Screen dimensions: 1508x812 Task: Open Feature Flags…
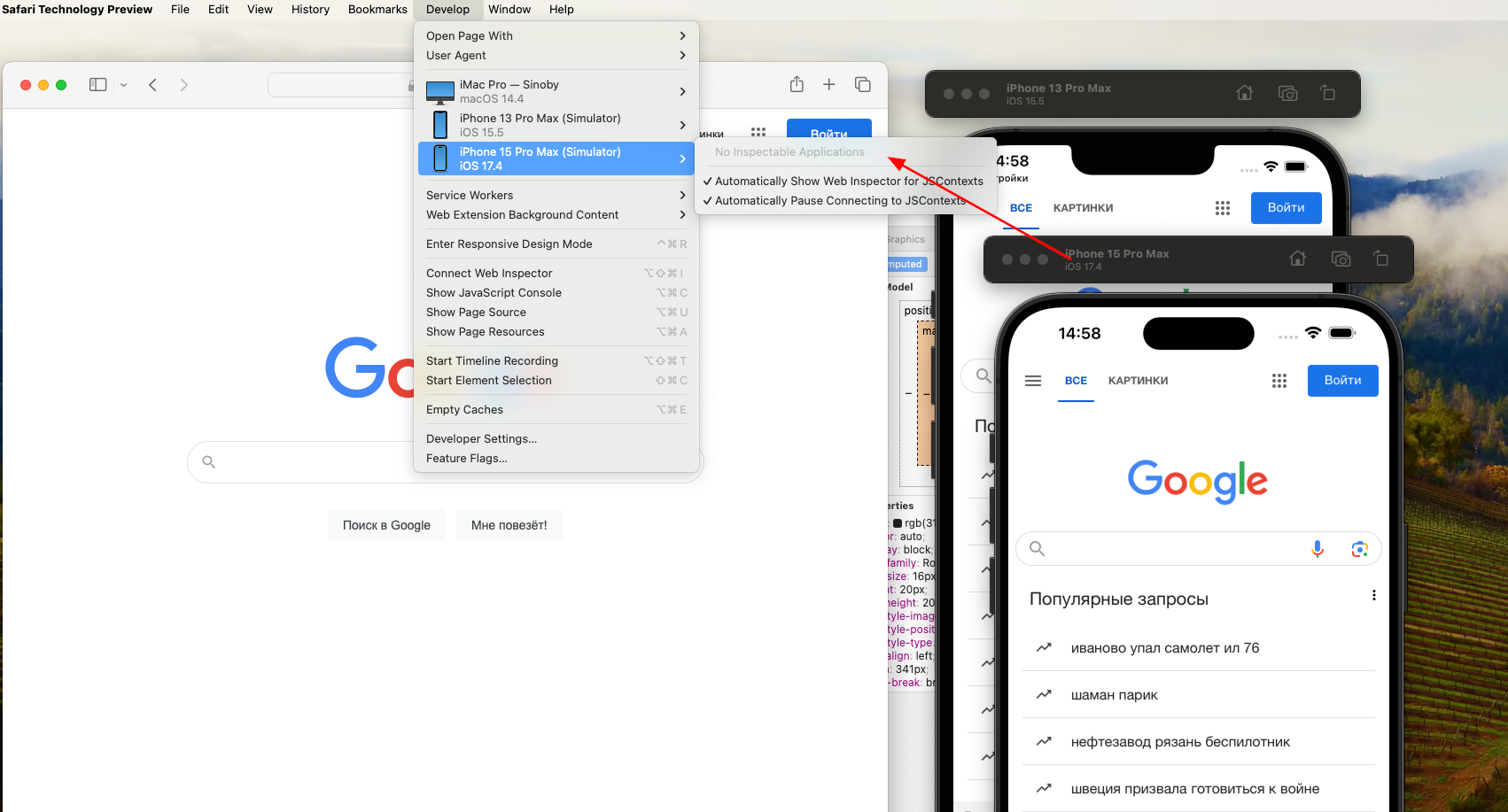(556, 458)
